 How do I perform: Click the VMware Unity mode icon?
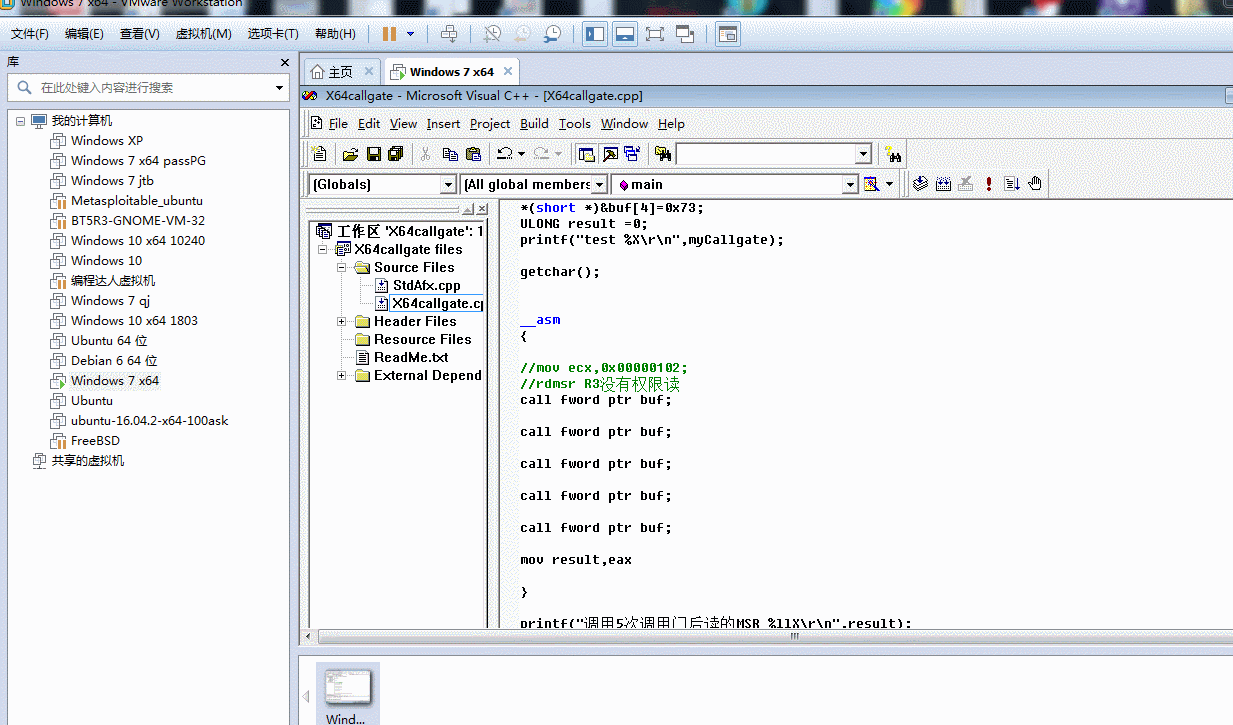tap(685, 34)
